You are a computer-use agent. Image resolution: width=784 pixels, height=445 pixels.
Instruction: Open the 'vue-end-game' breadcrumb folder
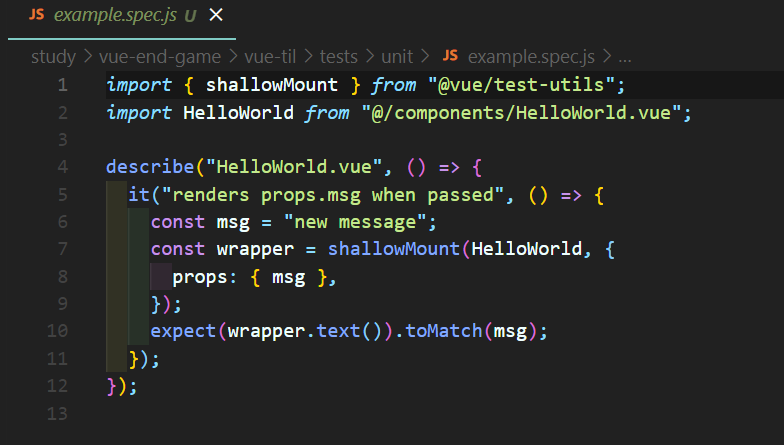(160, 56)
